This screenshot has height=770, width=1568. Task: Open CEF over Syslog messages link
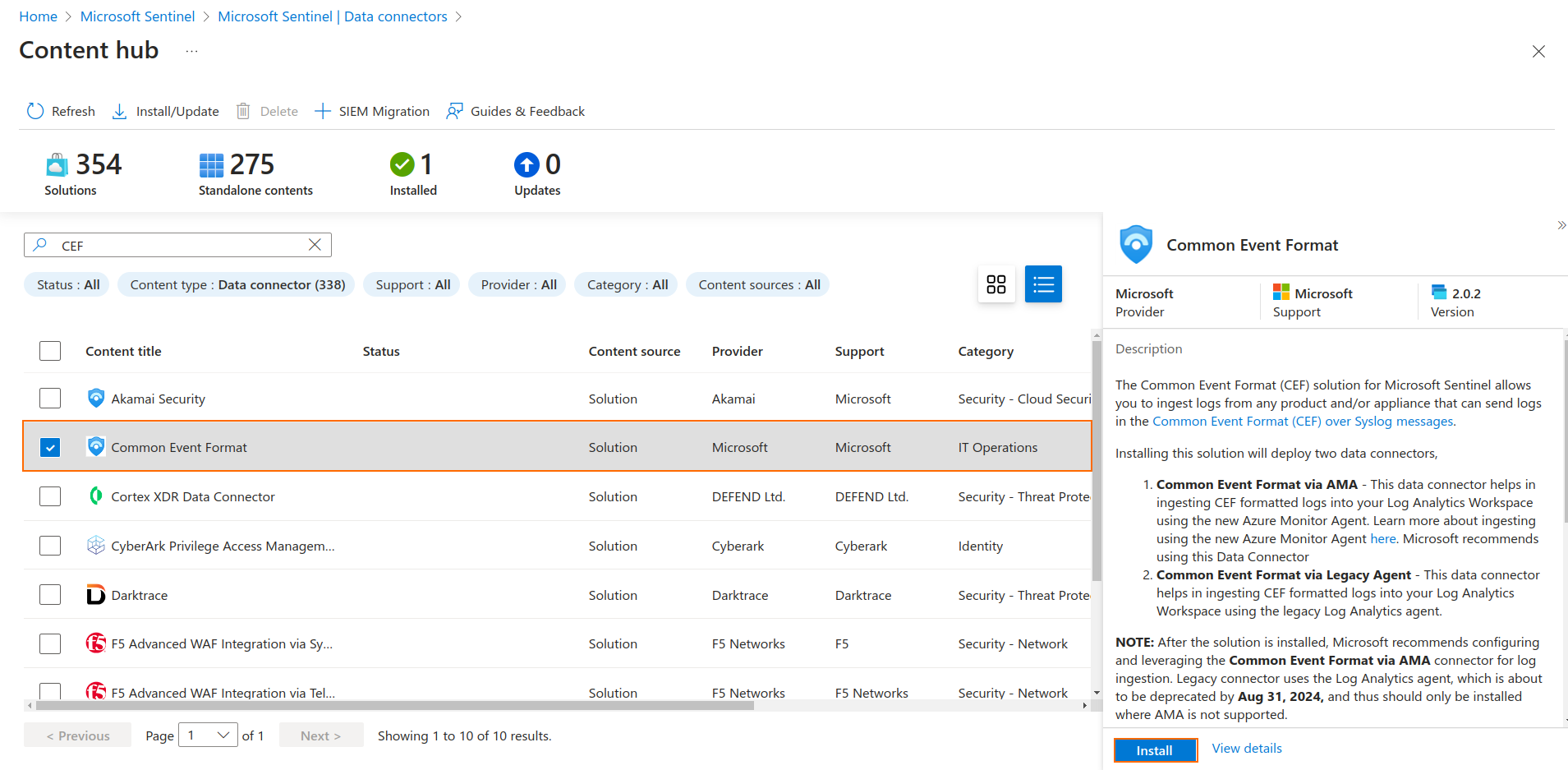point(1303,421)
